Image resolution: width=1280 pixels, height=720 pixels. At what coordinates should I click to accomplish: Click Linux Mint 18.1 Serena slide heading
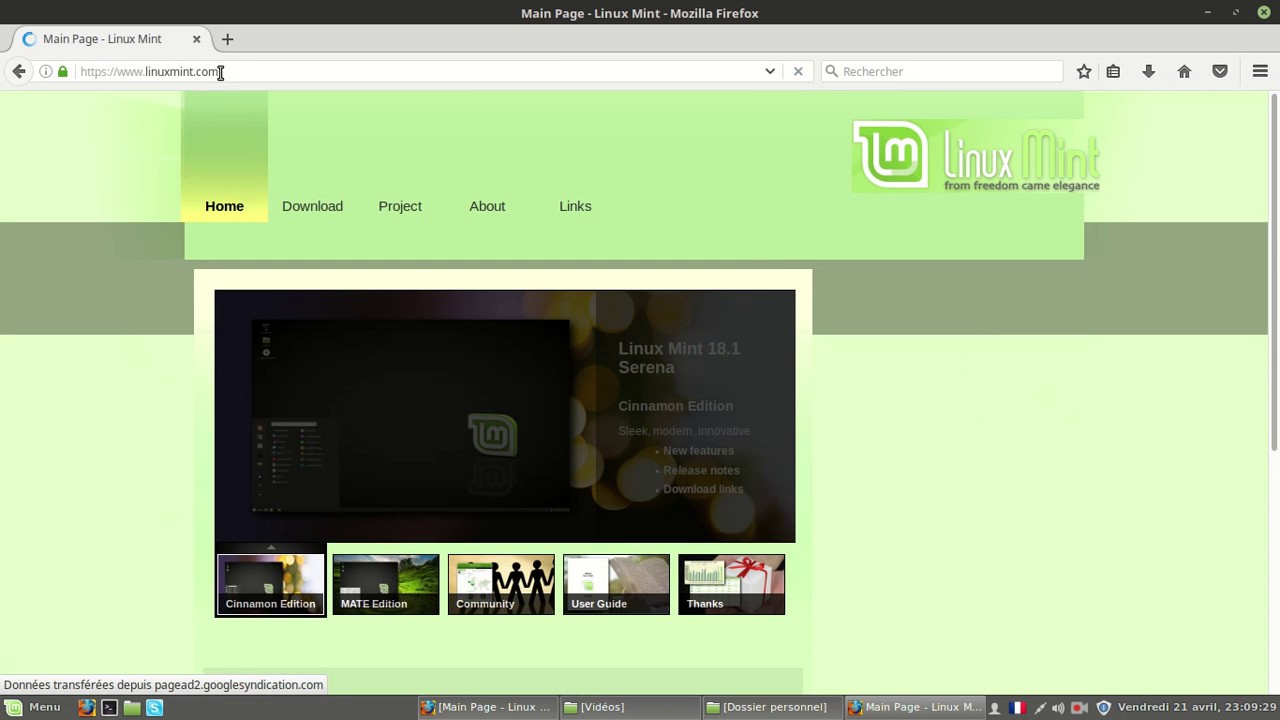[679, 358]
